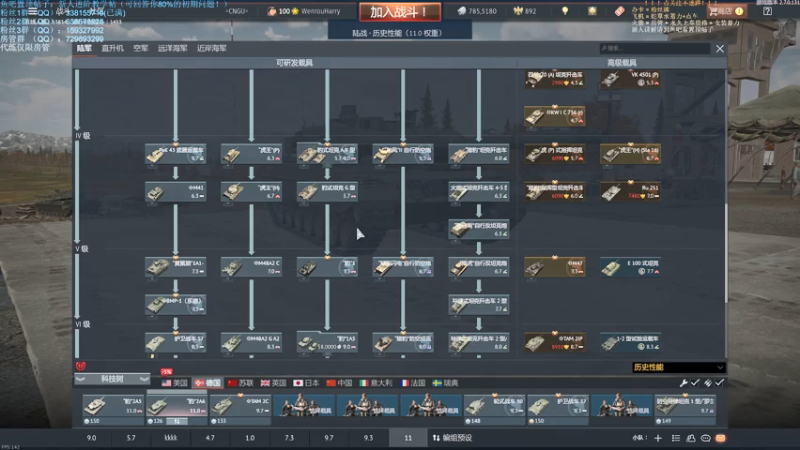Open the 历史性能 game mode dropdown
This screenshot has height=450, width=800.
click(679, 367)
